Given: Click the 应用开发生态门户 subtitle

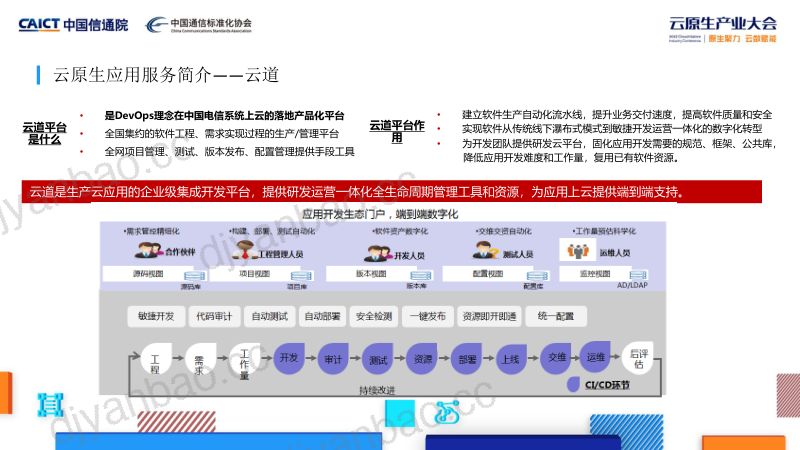Looking at the screenshot, I should pos(380,214).
